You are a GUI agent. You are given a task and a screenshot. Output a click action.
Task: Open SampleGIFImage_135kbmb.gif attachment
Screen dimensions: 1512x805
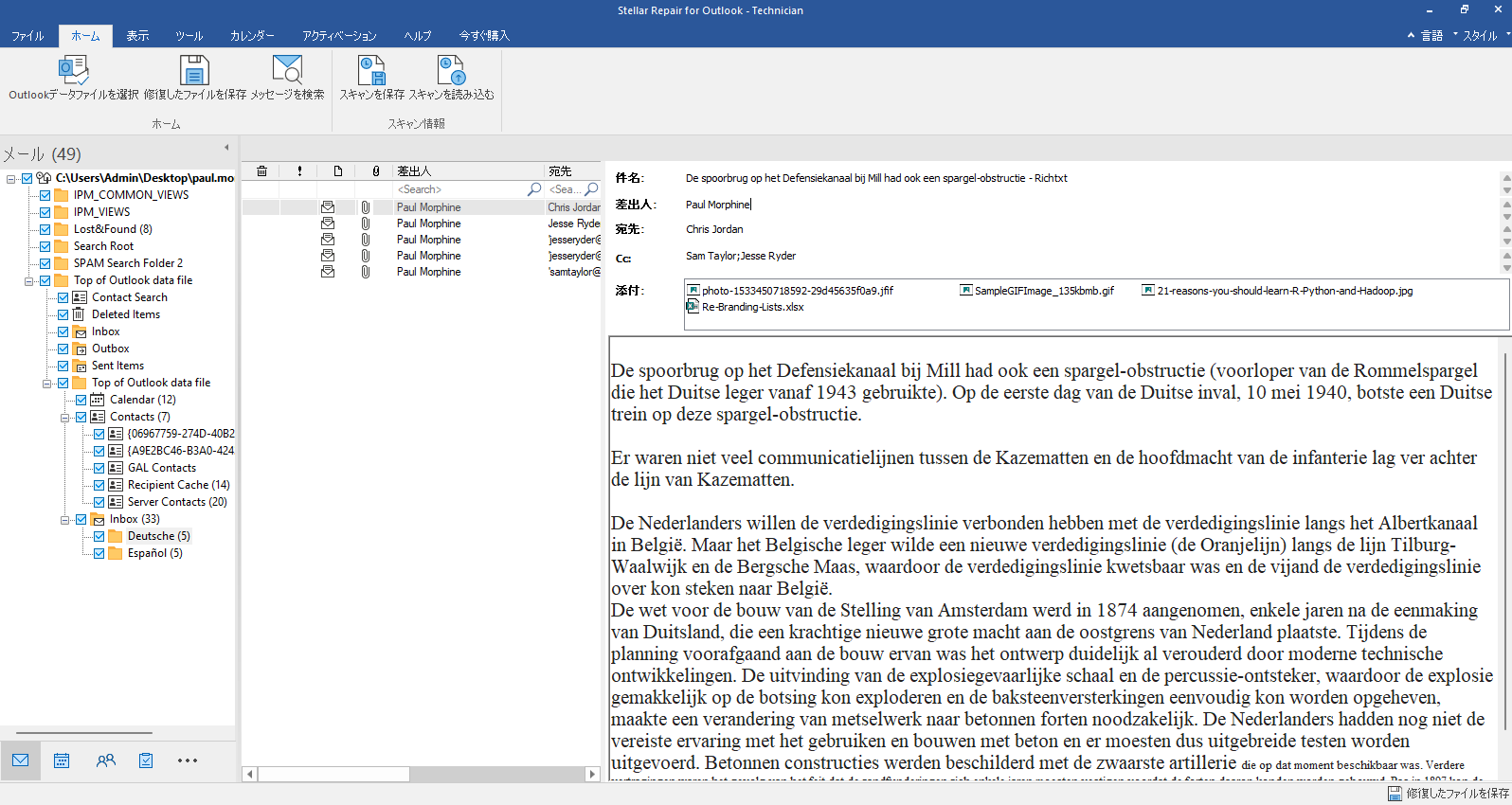click(1036, 291)
